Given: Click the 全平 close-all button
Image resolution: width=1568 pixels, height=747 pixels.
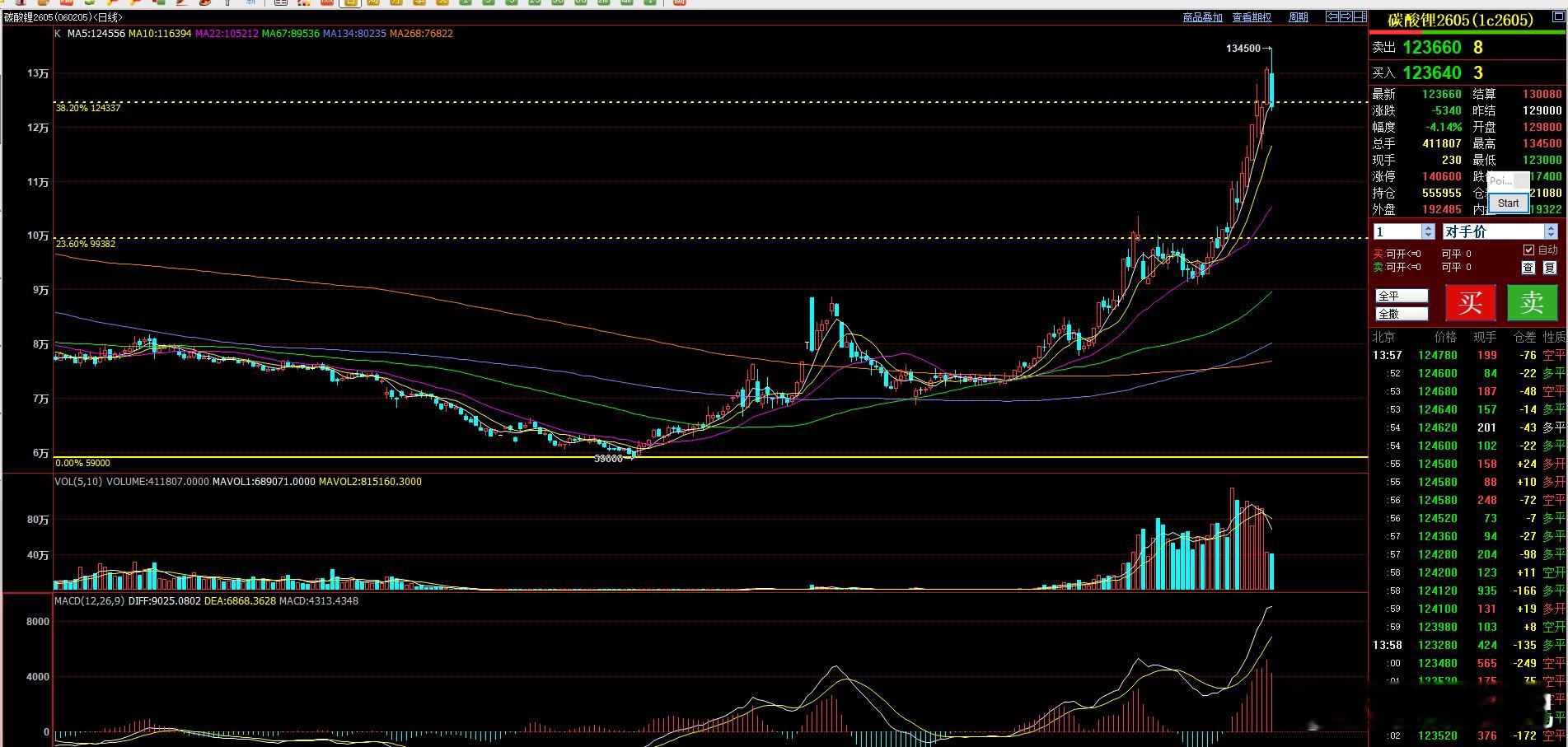Looking at the screenshot, I should (x=1401, y=296).
